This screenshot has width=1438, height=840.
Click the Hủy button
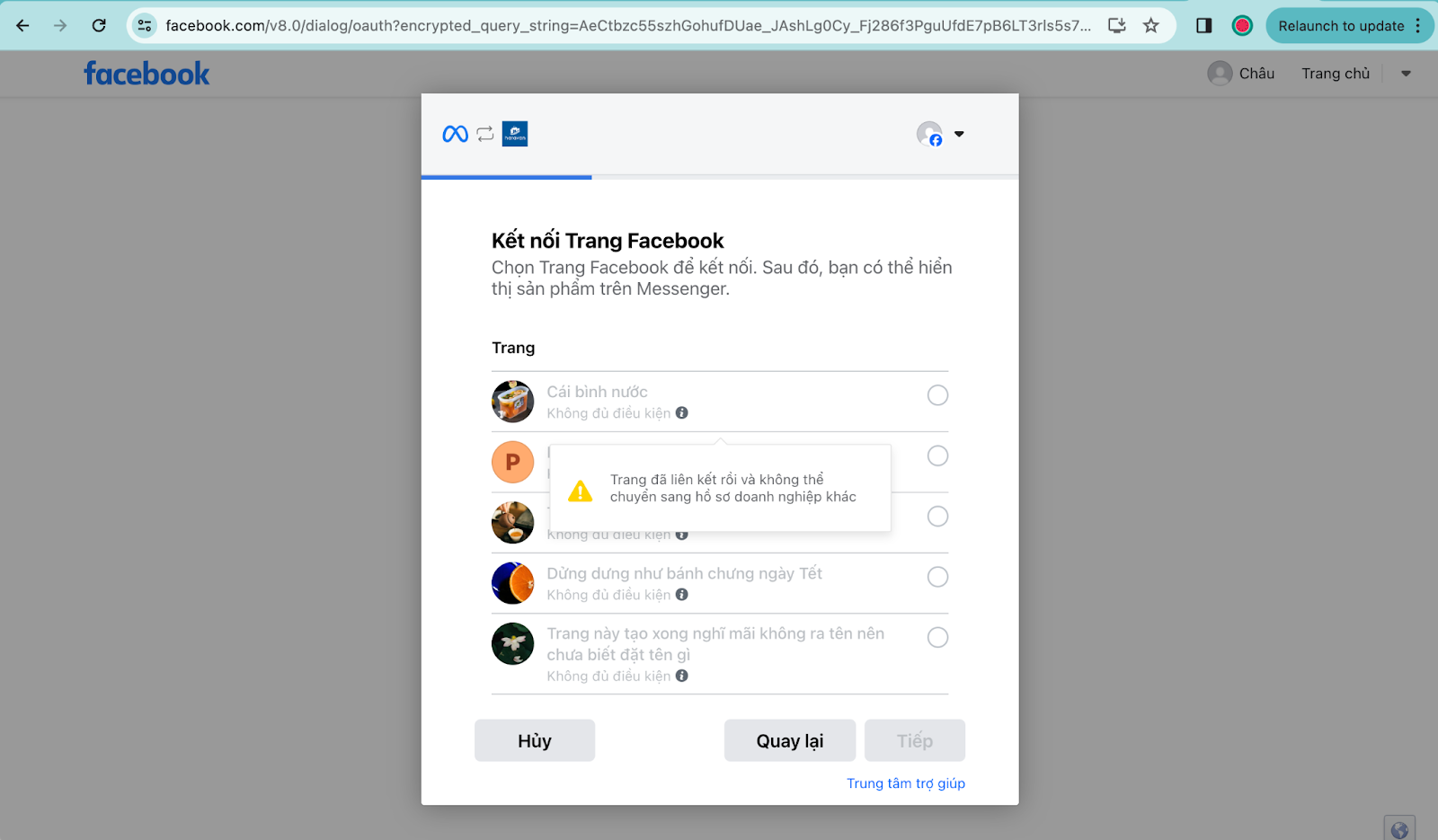(535, 740)
